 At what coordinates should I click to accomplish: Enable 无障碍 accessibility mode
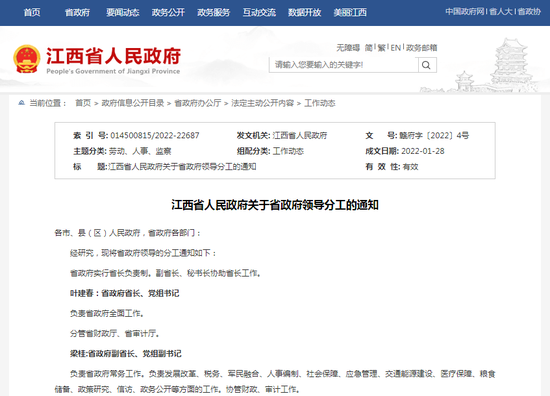tap(348, 48)
